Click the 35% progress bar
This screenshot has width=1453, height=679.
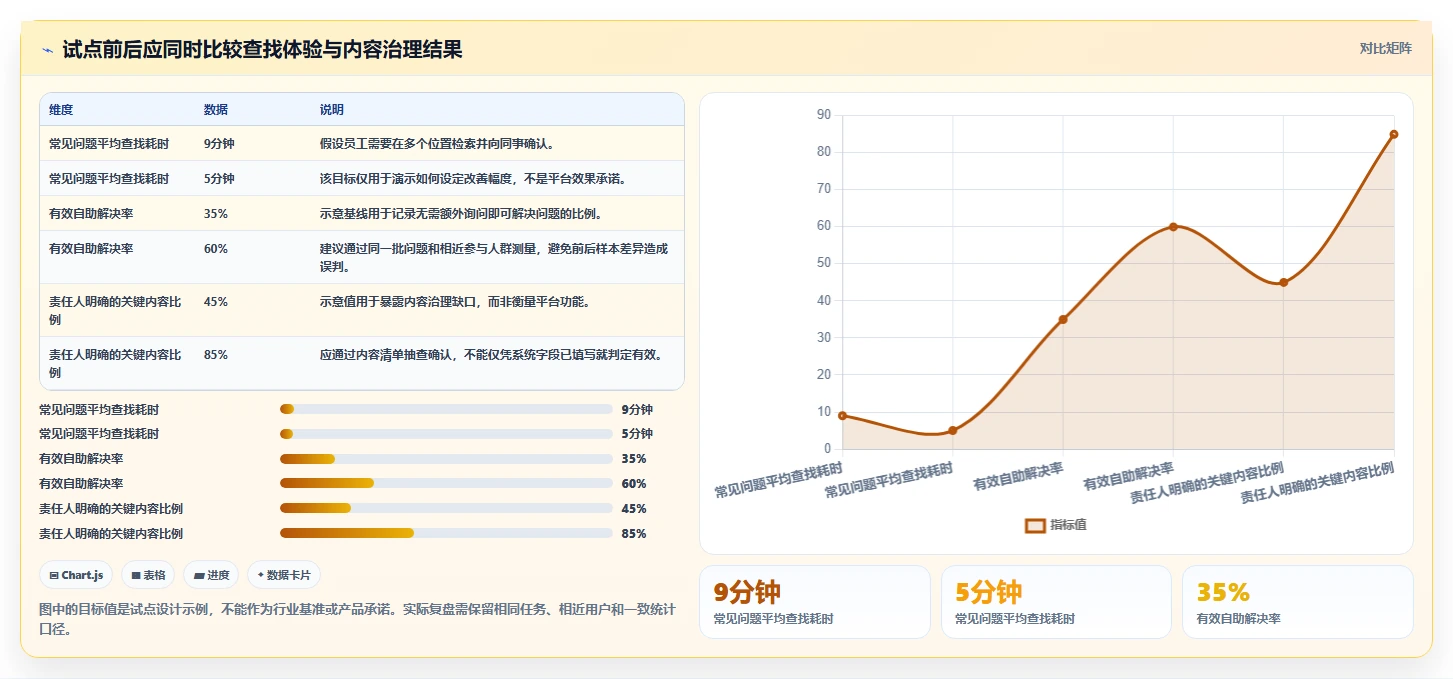(446, 459)
